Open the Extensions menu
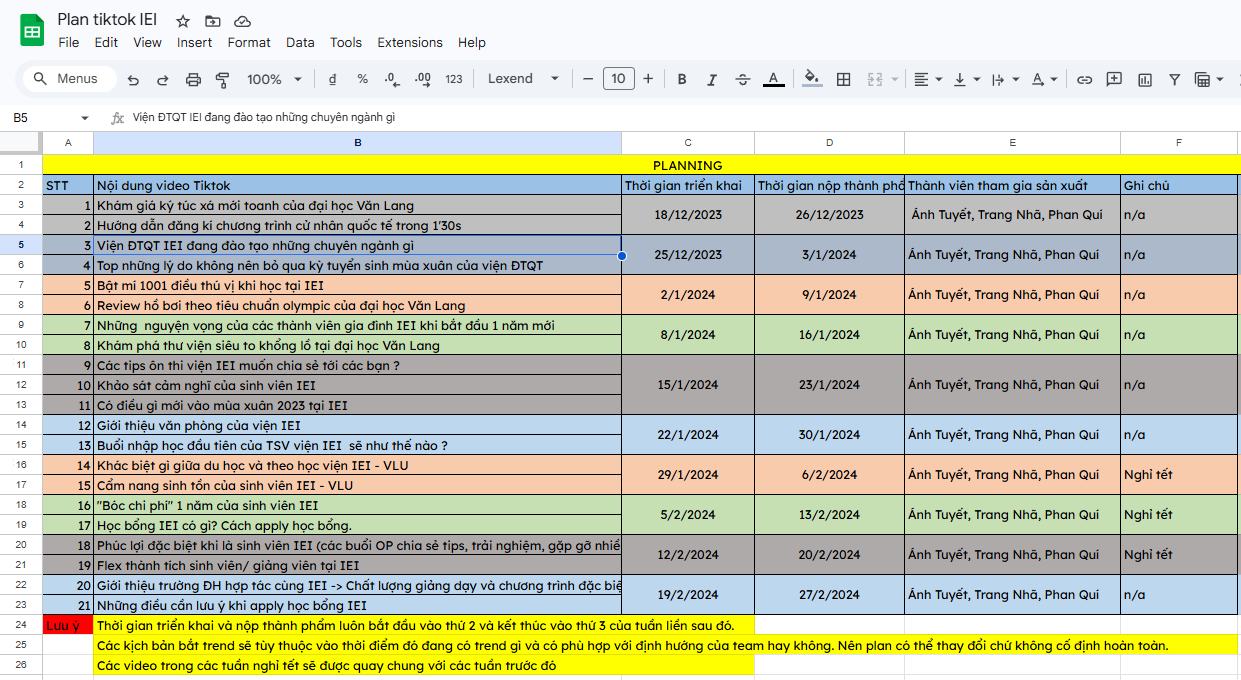The width and height of the screenshot is (1241, 680). click(410, 43)
